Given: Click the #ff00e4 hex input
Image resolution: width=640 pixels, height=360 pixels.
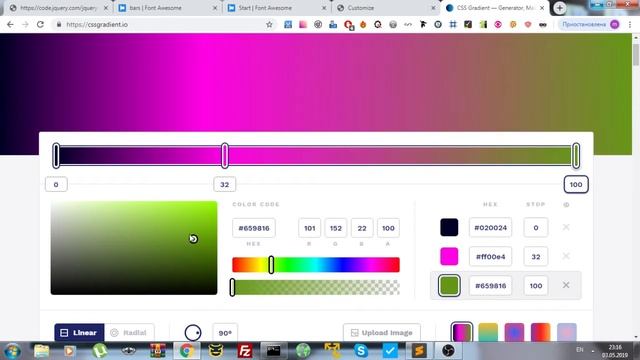Looking at the screenshot, I should 490,256.
